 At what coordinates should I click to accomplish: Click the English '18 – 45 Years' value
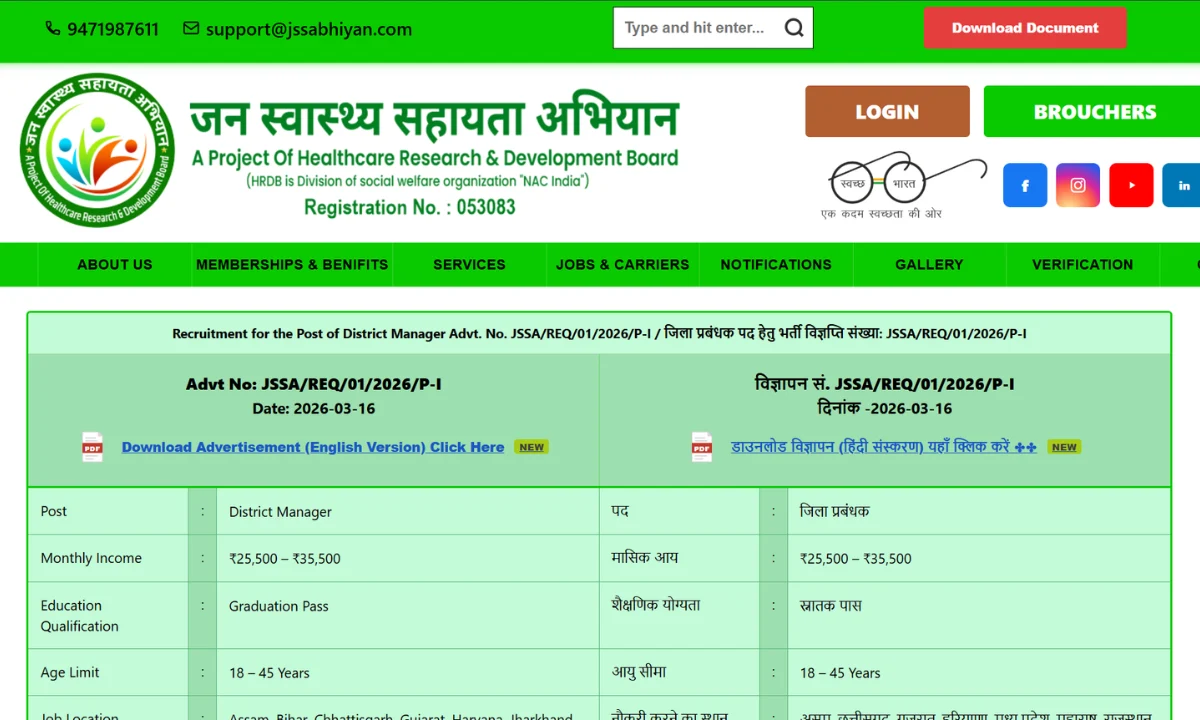point(269,673)
